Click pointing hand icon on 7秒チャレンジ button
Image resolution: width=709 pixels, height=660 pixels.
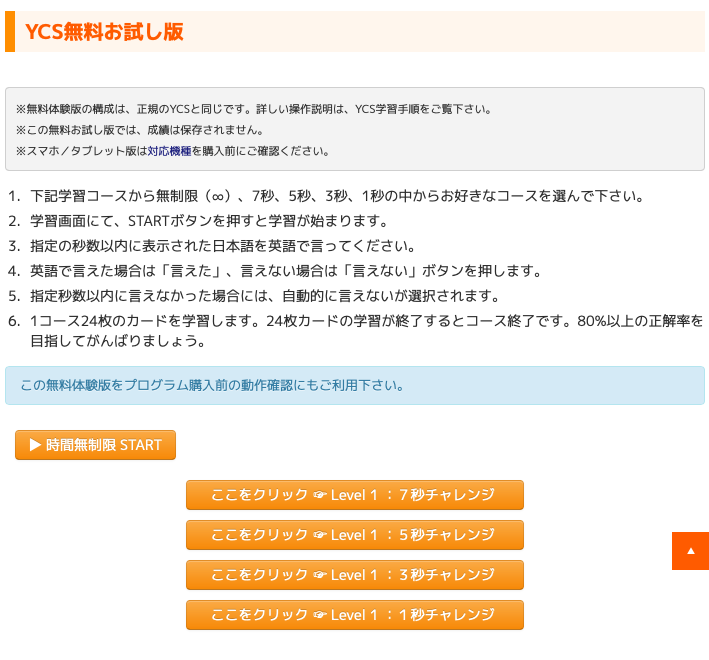click(320, 495)
